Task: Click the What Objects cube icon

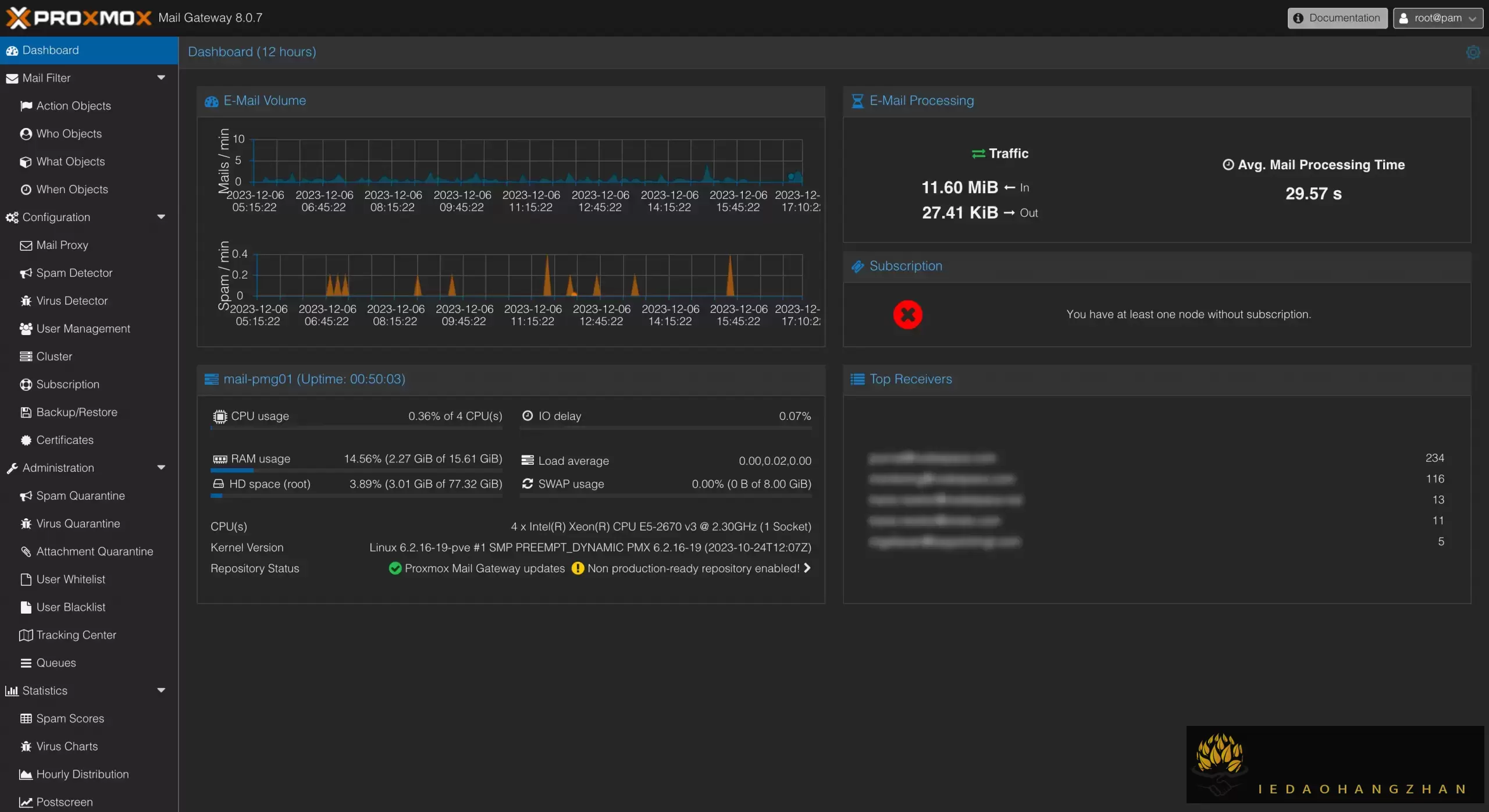Action: (26, 162)
